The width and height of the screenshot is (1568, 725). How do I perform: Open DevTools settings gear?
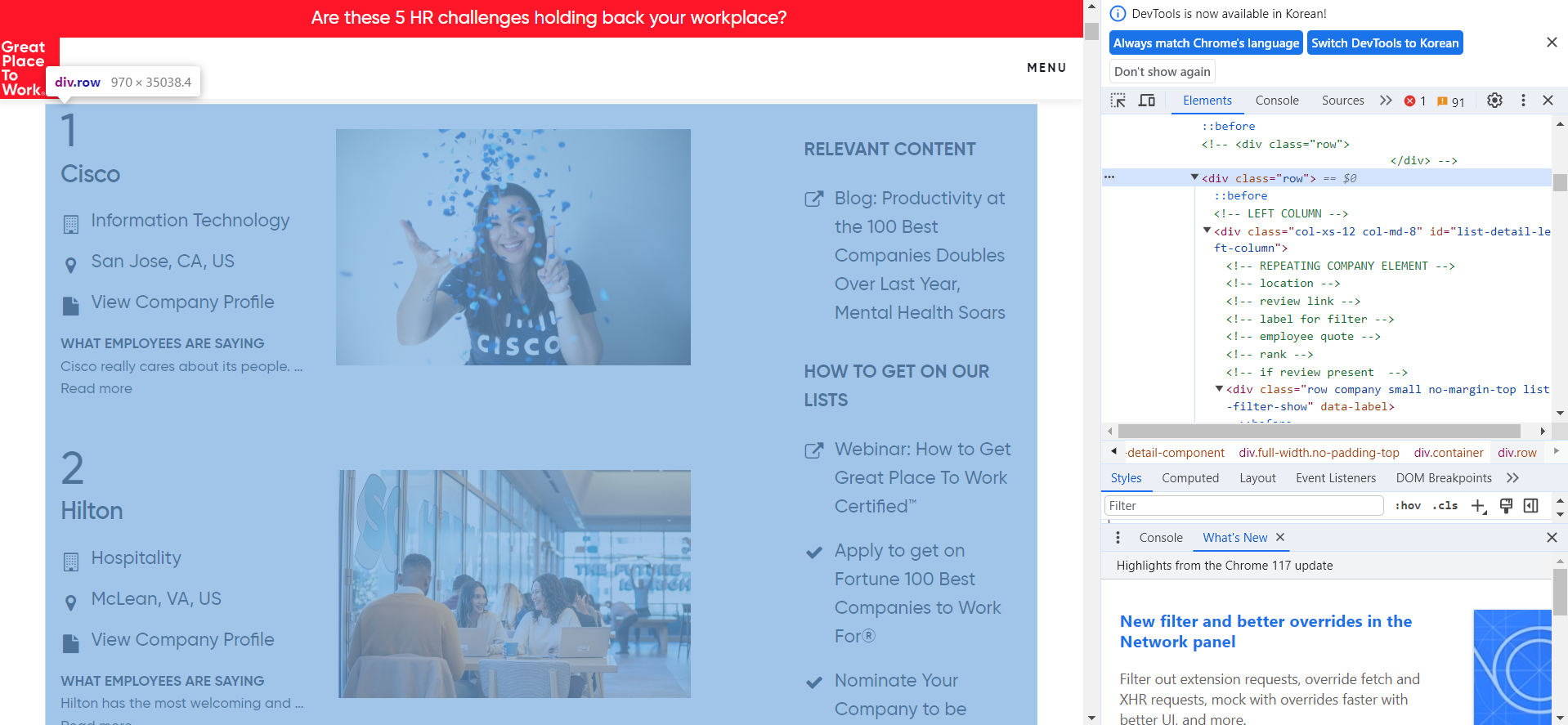[x=1494, y=101]
